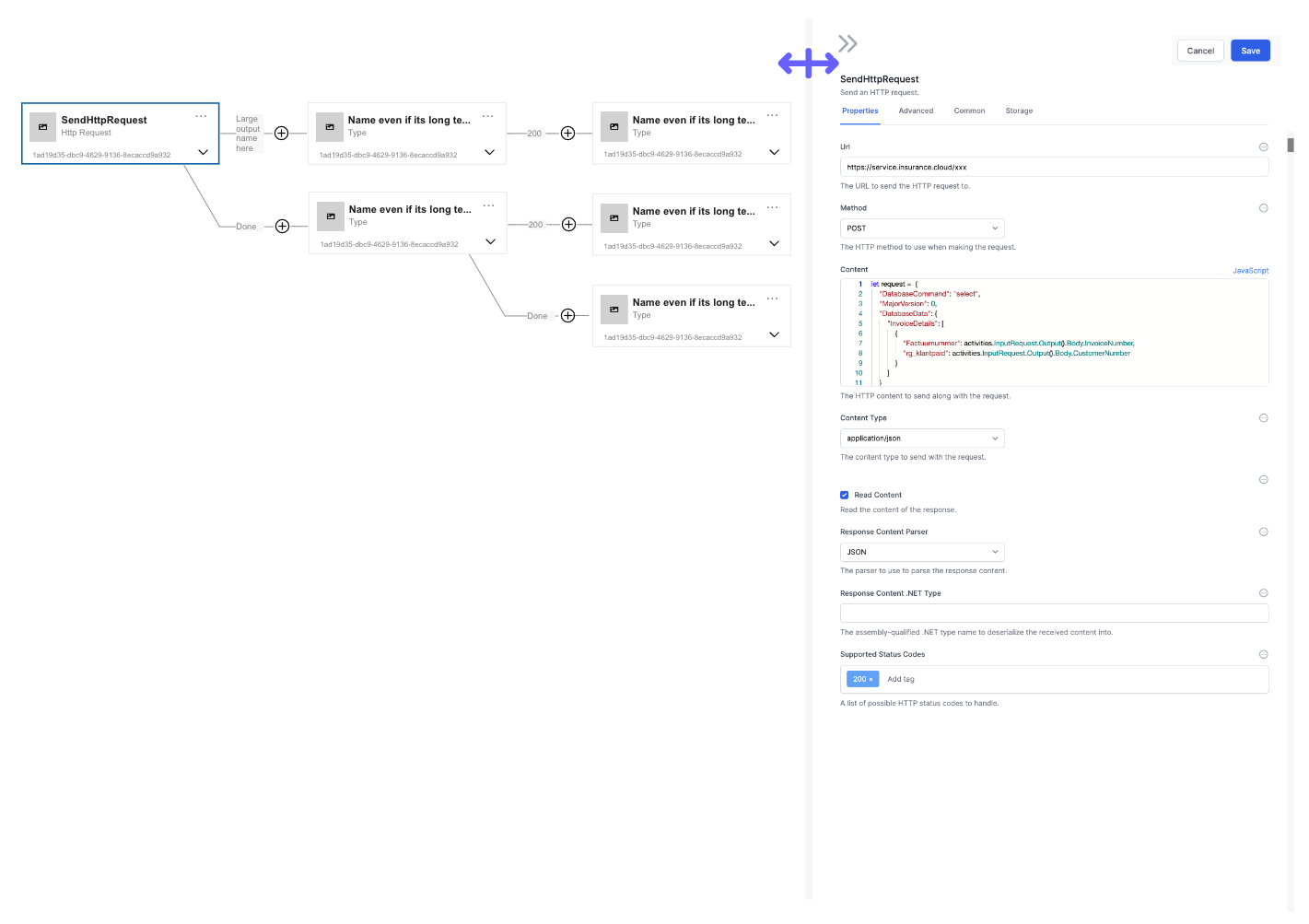The image size is (1309, 924).
Task: Click the Response Content .NET Type input
Action: pos(1055,614)
